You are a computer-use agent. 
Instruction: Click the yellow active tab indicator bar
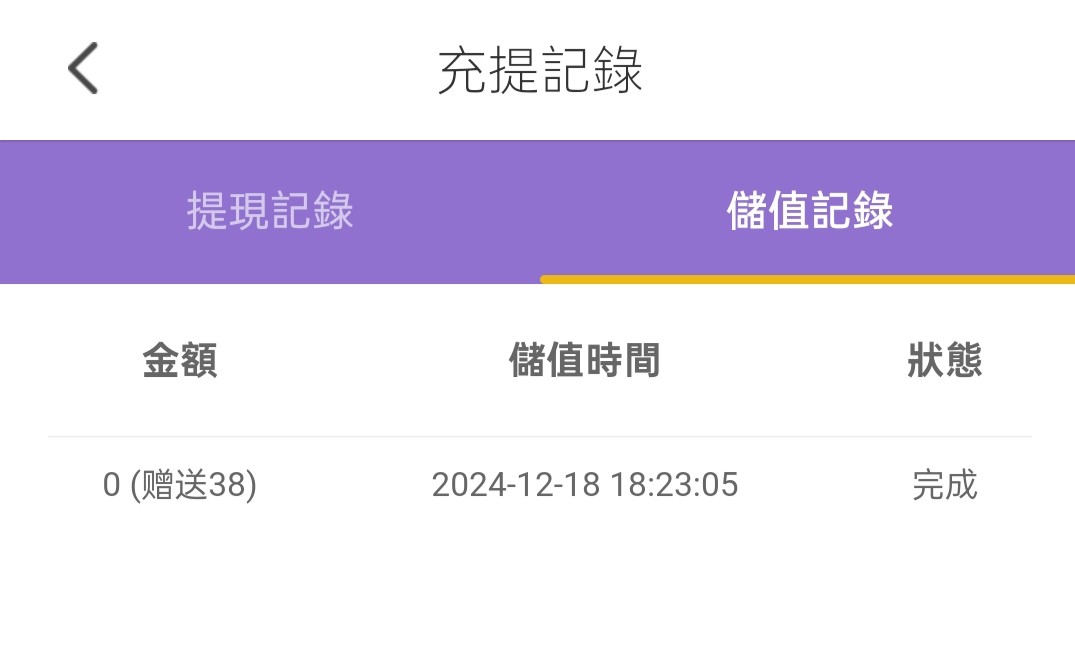click(x=807, y=279)
